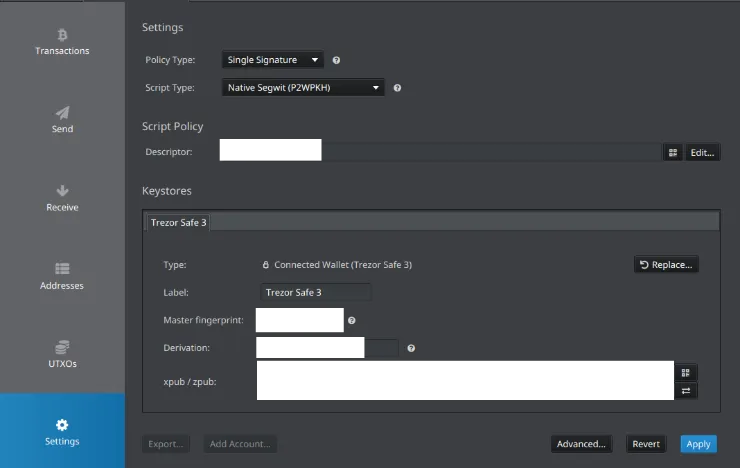Switch xpub / zpub format icon

(x=686, y=391)
